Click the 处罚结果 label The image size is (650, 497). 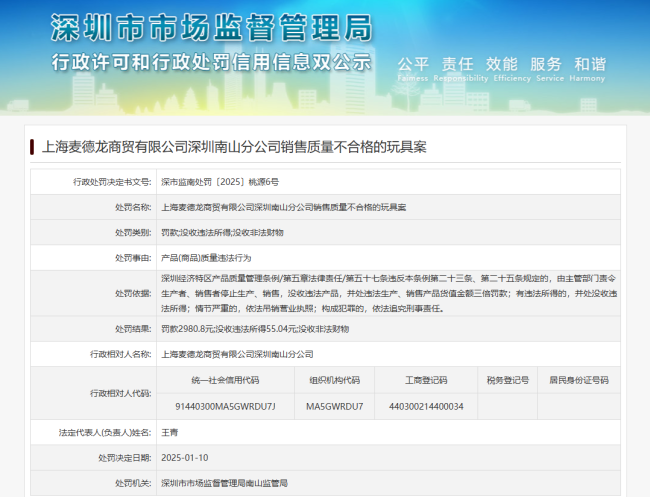coord(133,329)
